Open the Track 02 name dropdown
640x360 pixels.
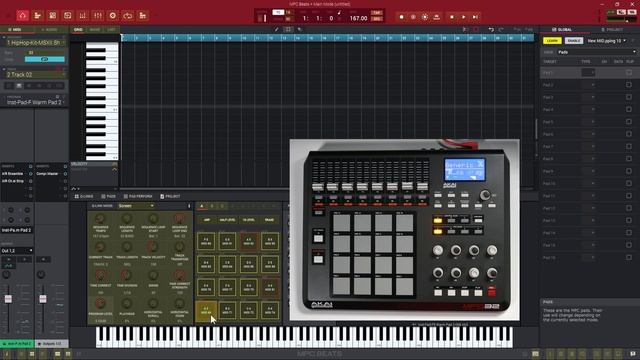pyautogui.click(x=35, y=75)
